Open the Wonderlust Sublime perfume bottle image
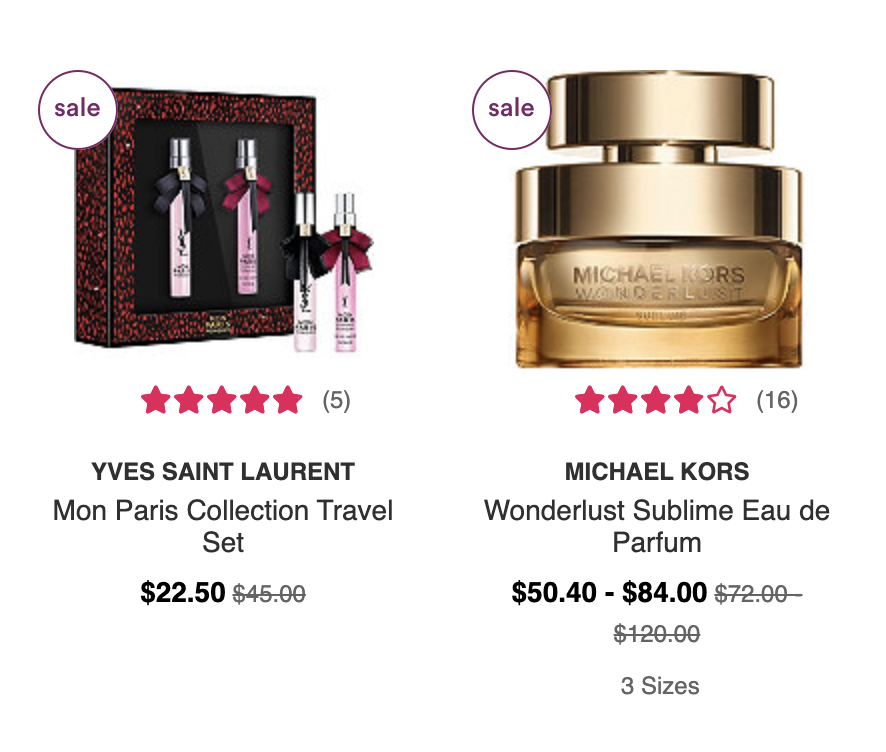Screen dimensions: 886x752 pos(659,220)
